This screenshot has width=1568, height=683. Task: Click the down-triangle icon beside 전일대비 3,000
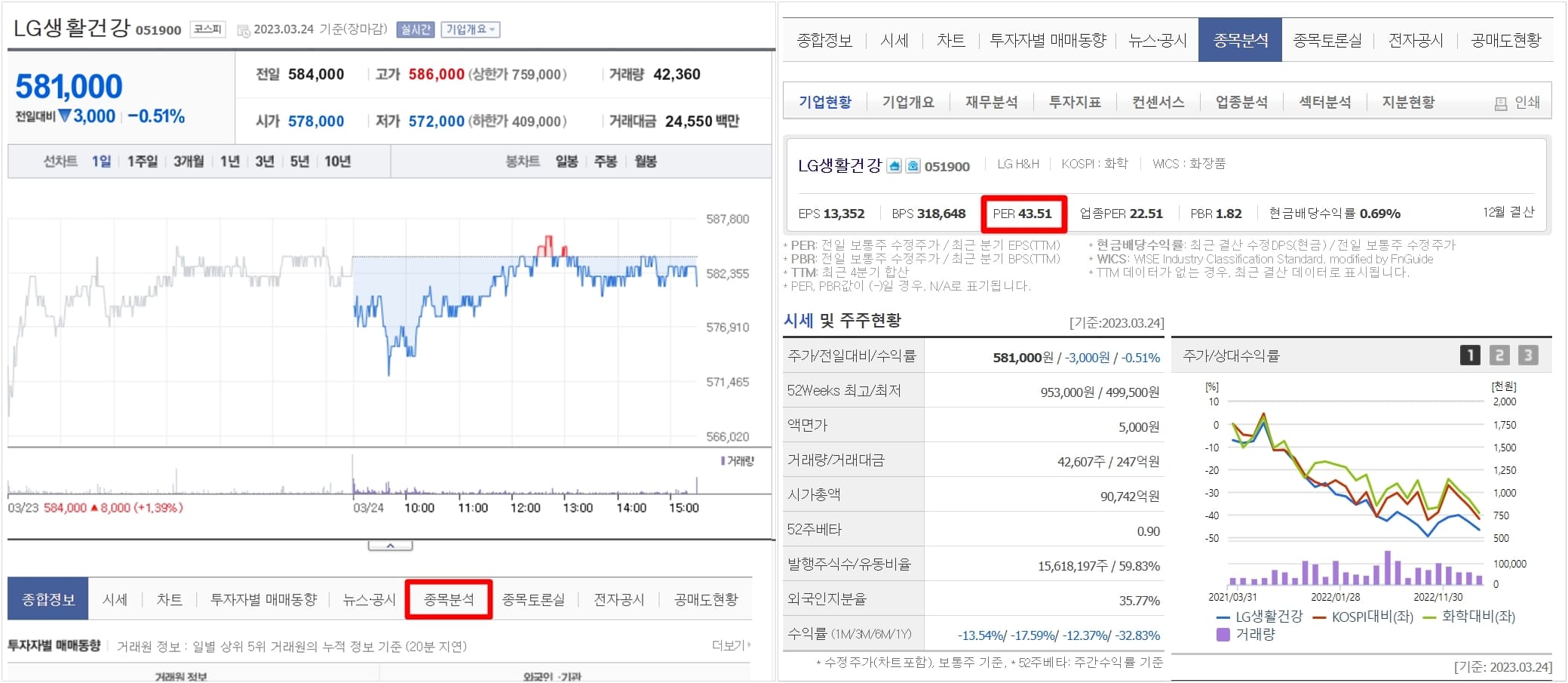[65, 116]
